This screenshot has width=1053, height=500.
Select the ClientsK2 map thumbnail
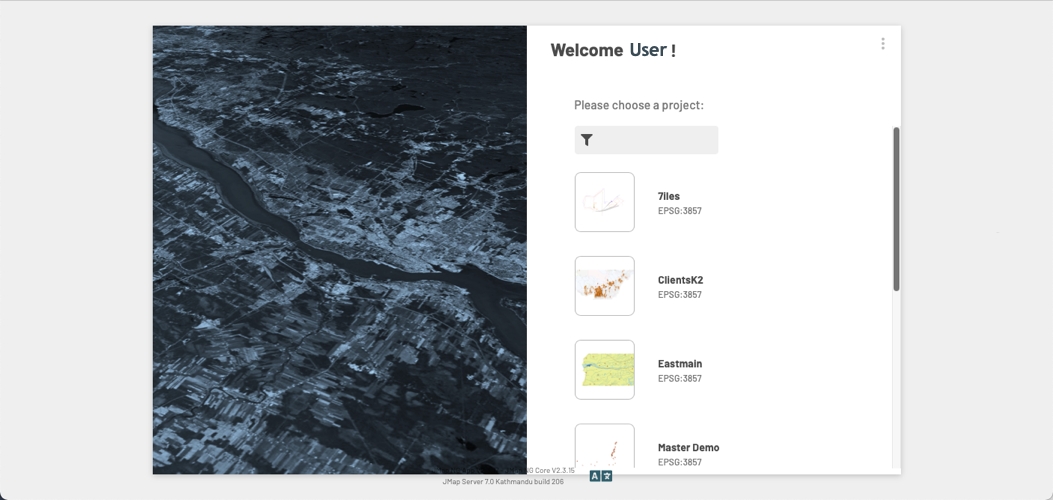(604, 286)
